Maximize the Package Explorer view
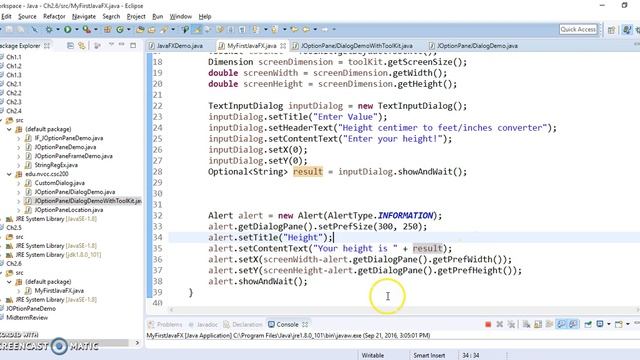The image size is (640, 360). (133, 45)
